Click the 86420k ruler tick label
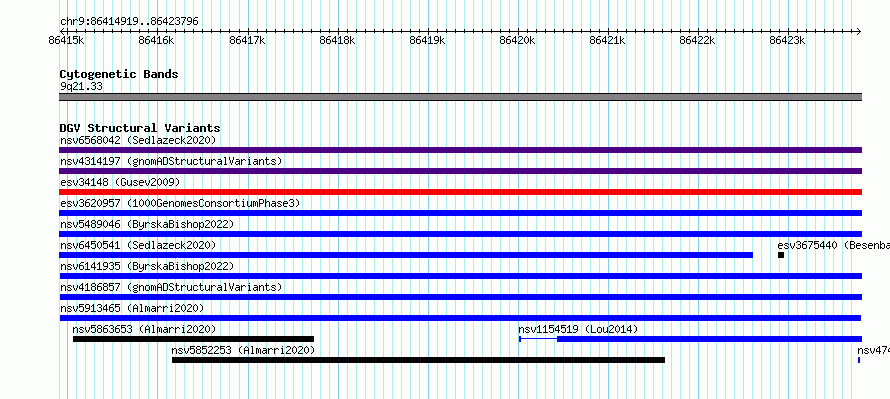The width and height of the screenshot is (890, 399). coord(517,40)
